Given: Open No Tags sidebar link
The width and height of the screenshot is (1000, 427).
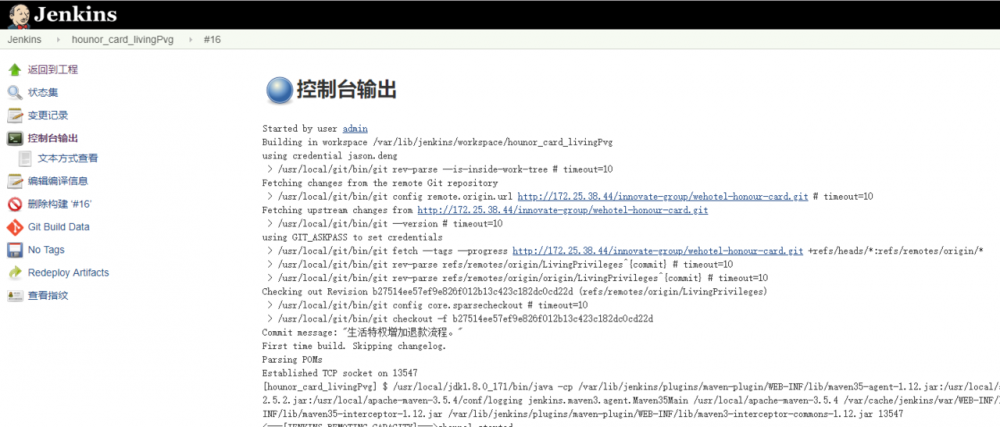Looking at the screenshot, I should pyautogui.click(x=46, y=250).
